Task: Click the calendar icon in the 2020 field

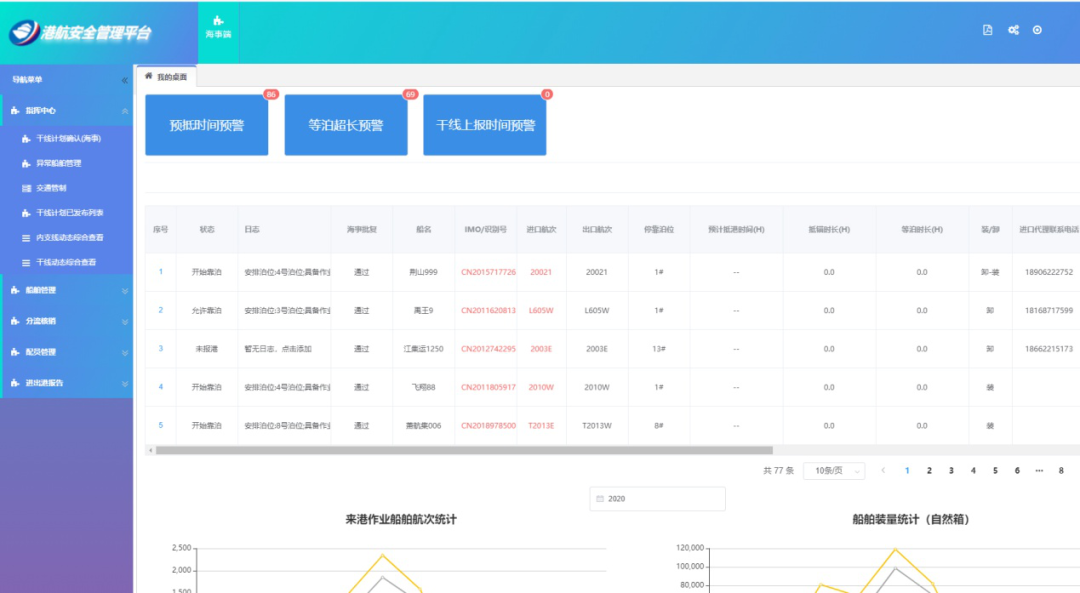Action: pyautogui.click(x=600, y=499)
